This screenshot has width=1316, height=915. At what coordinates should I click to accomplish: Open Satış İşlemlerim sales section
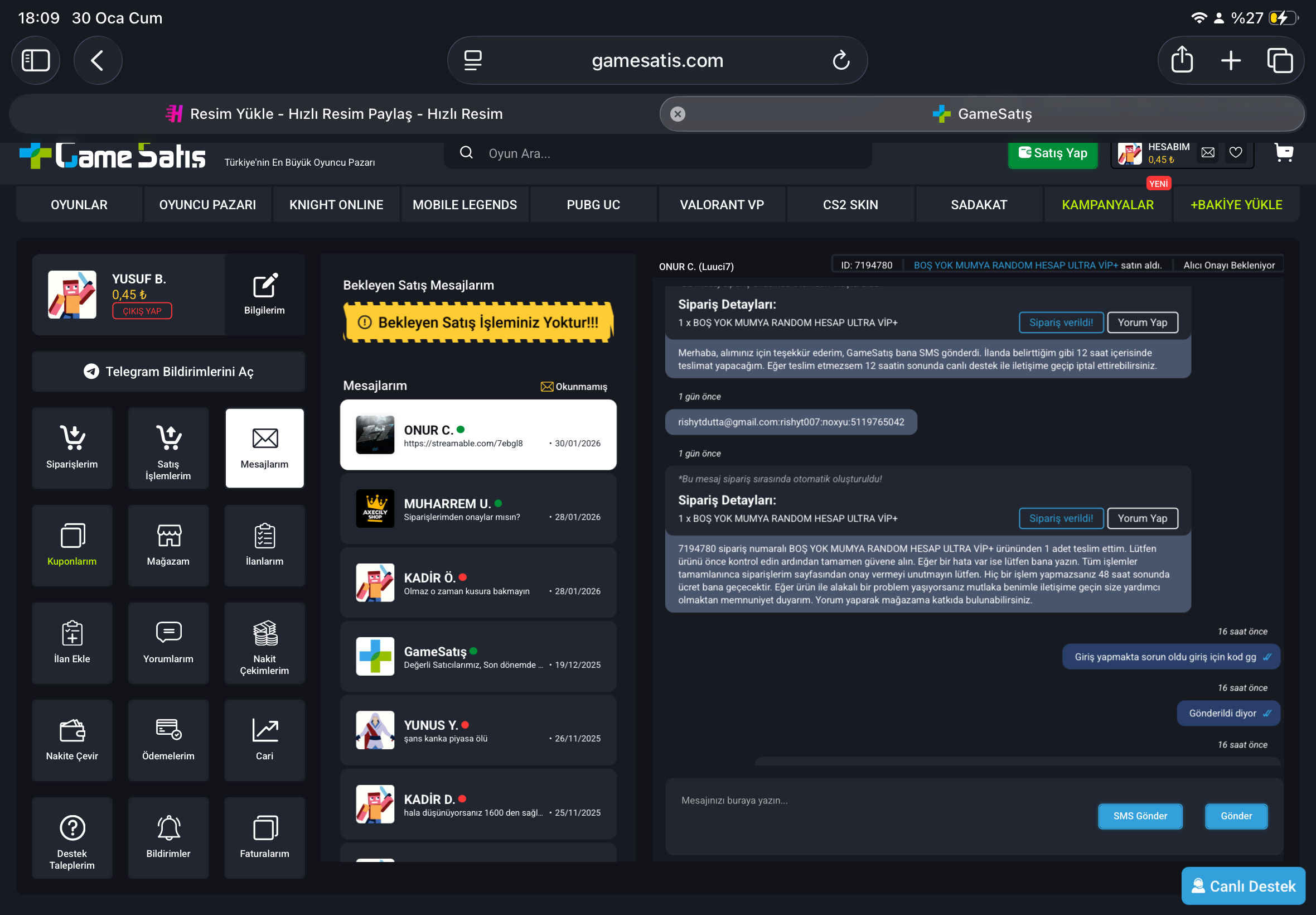pyautogui.click(x=168, y=448)
